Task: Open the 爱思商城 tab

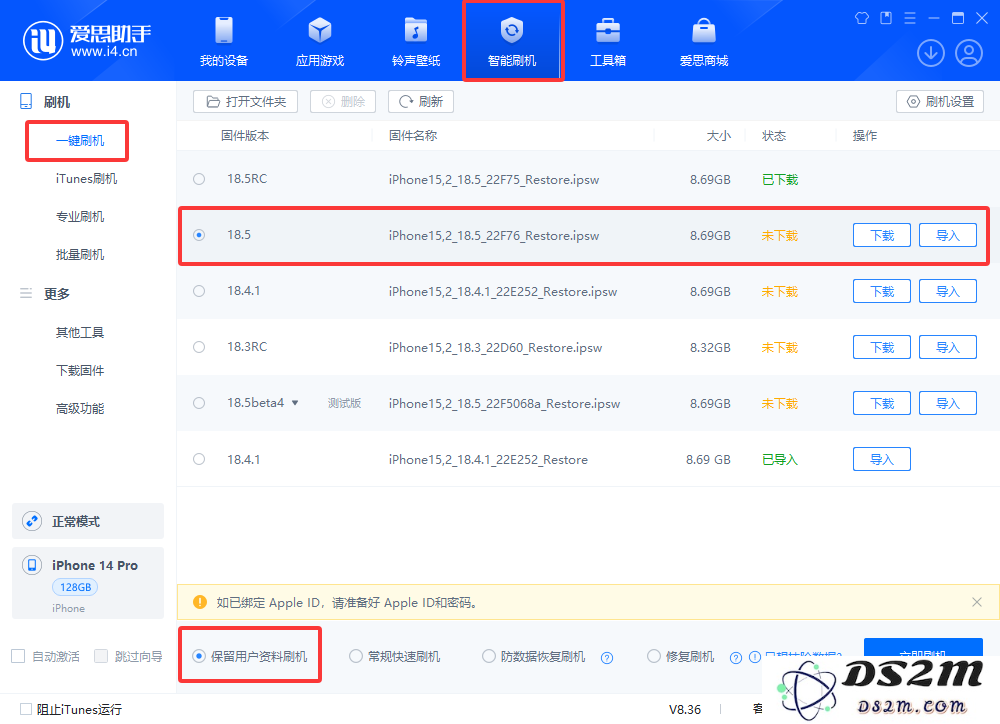Action: [x=704, y=41]
